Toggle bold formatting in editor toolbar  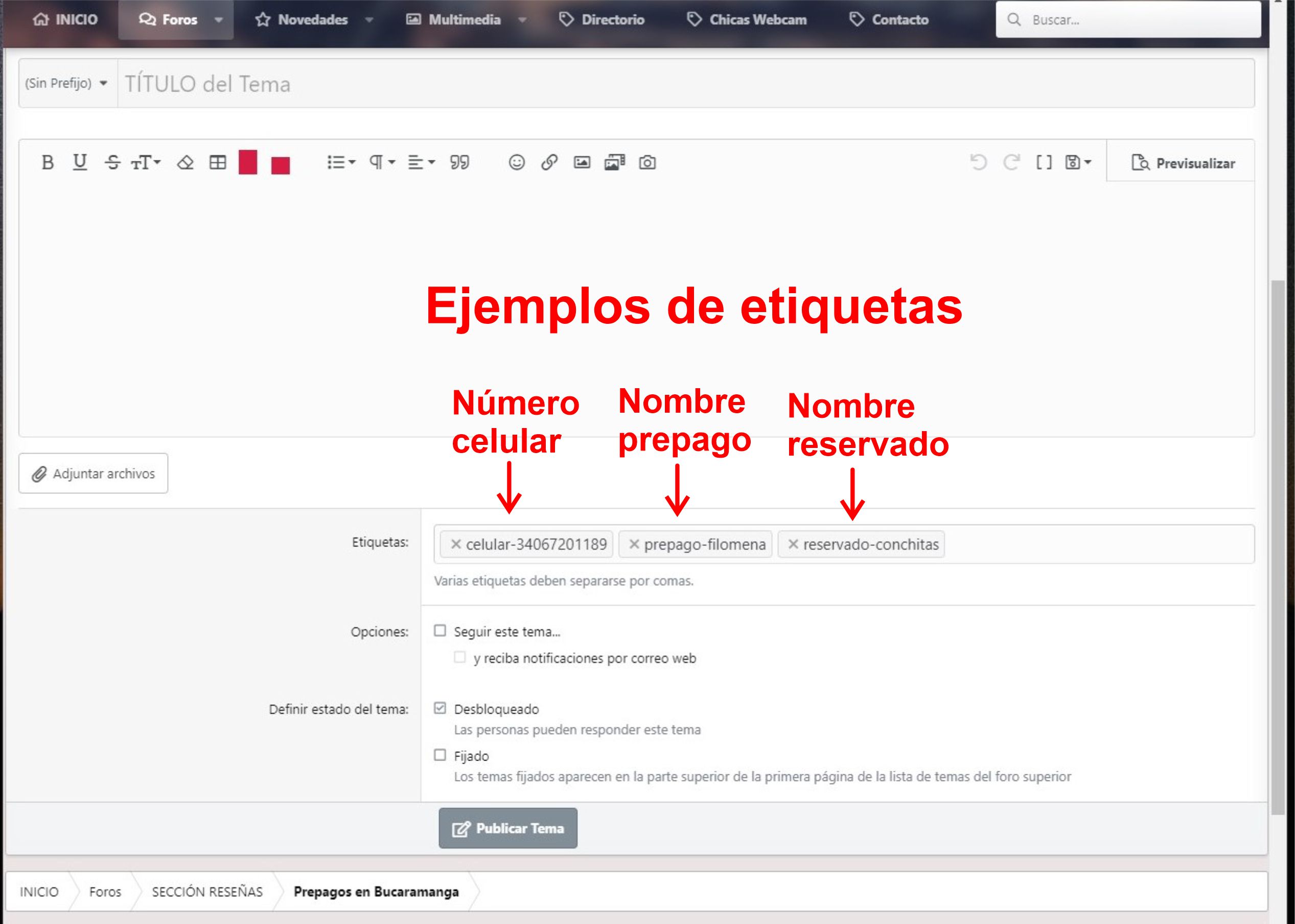tap(48, 163)
